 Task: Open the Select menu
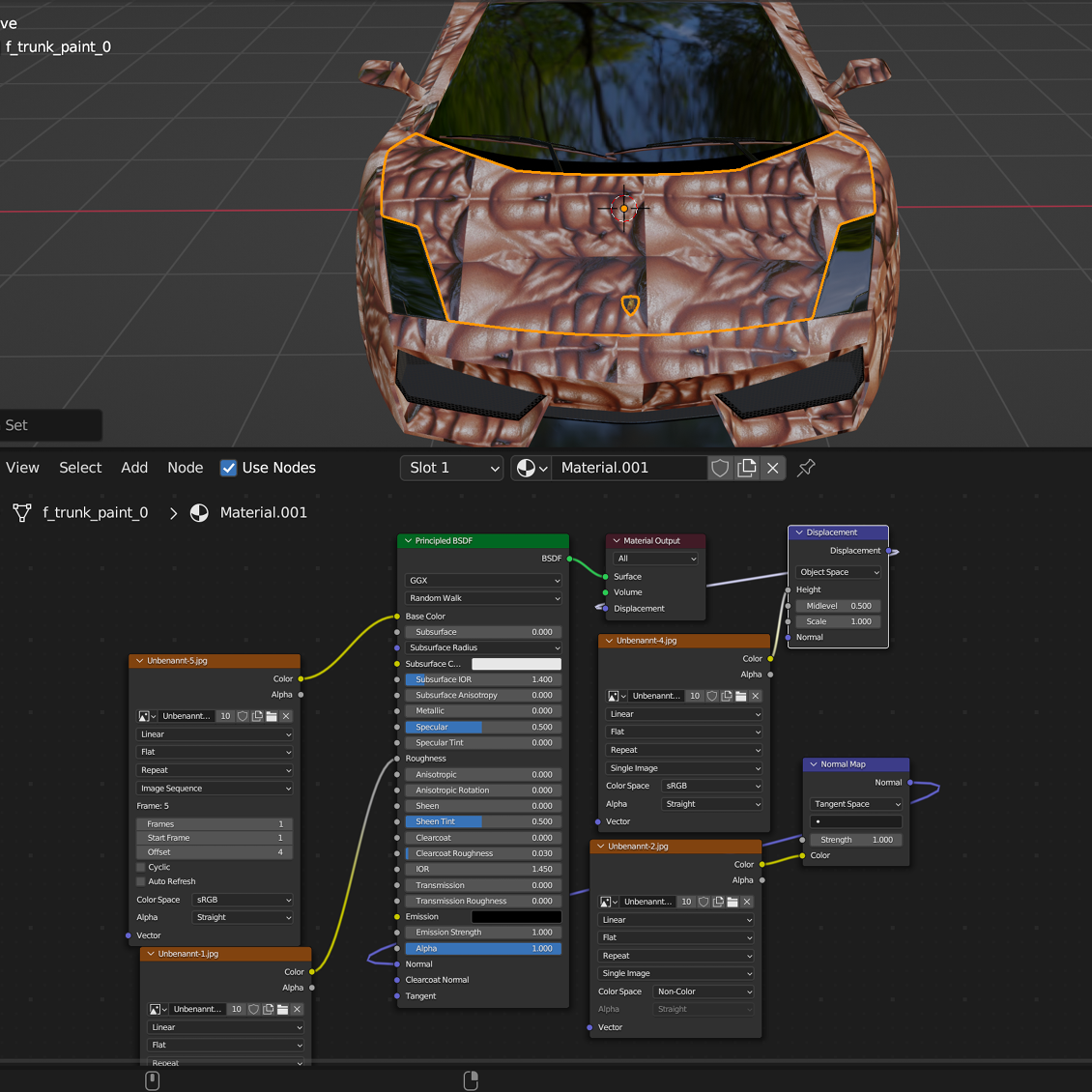click(80, 468)
